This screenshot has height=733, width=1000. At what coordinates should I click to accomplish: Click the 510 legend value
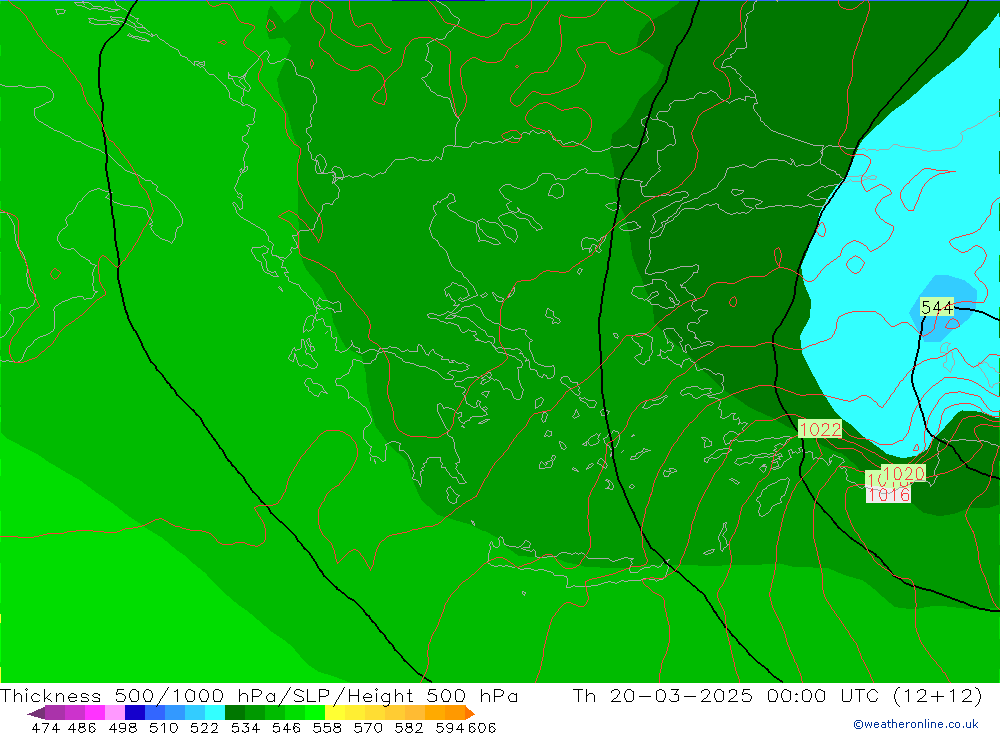pyautogui.click(x=163, y=728)
